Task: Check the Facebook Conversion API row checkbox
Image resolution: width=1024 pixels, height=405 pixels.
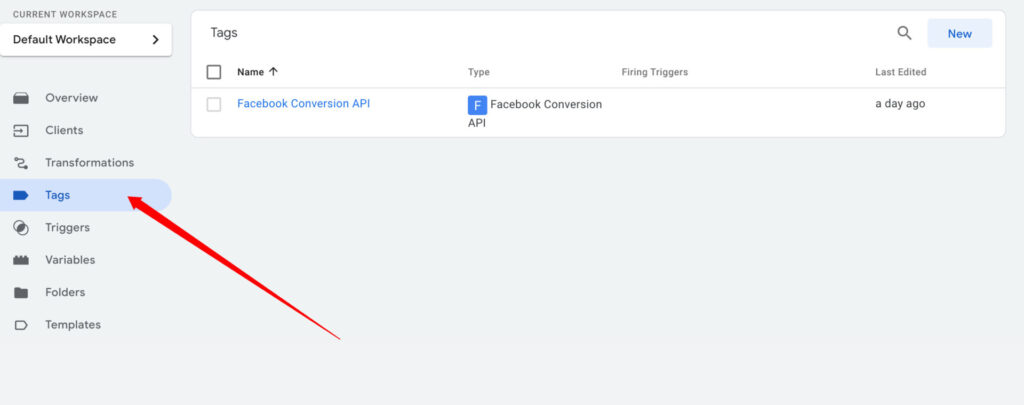Action: [x=214, y=105]
